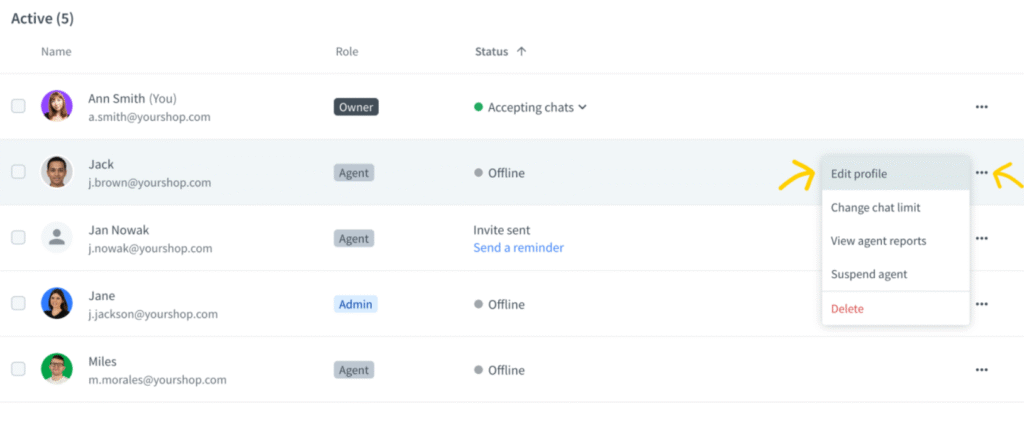
Task: Check the box next to Miles
Action: pyautogui.click(x=18, y=369)
